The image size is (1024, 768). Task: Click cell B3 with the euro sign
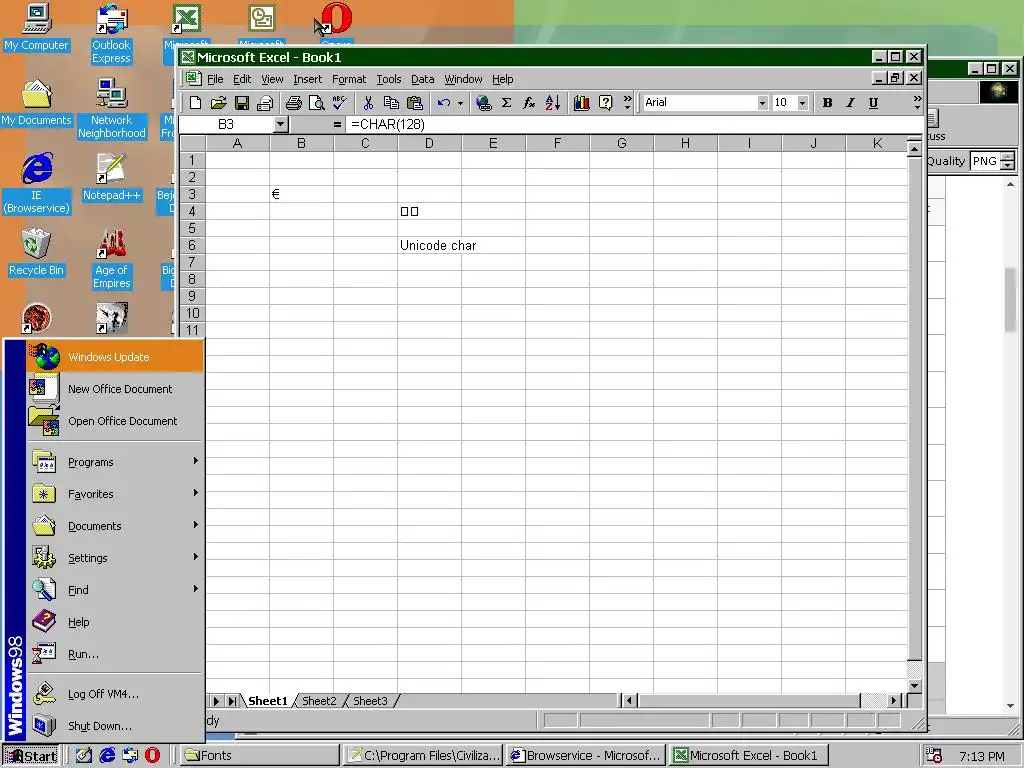click(x=301, y=194)
